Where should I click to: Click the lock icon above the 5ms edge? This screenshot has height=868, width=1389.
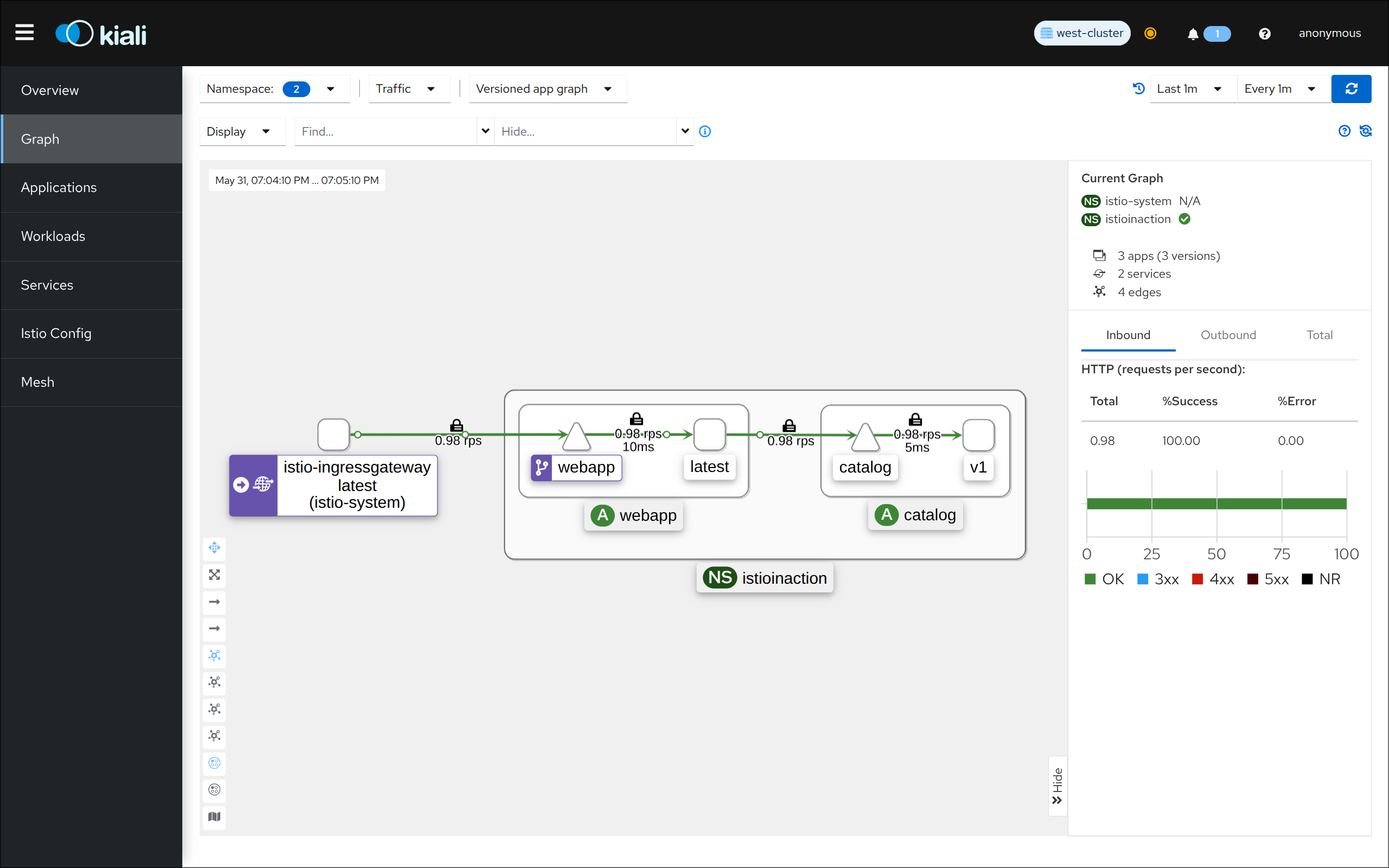(x=915, y=419)
